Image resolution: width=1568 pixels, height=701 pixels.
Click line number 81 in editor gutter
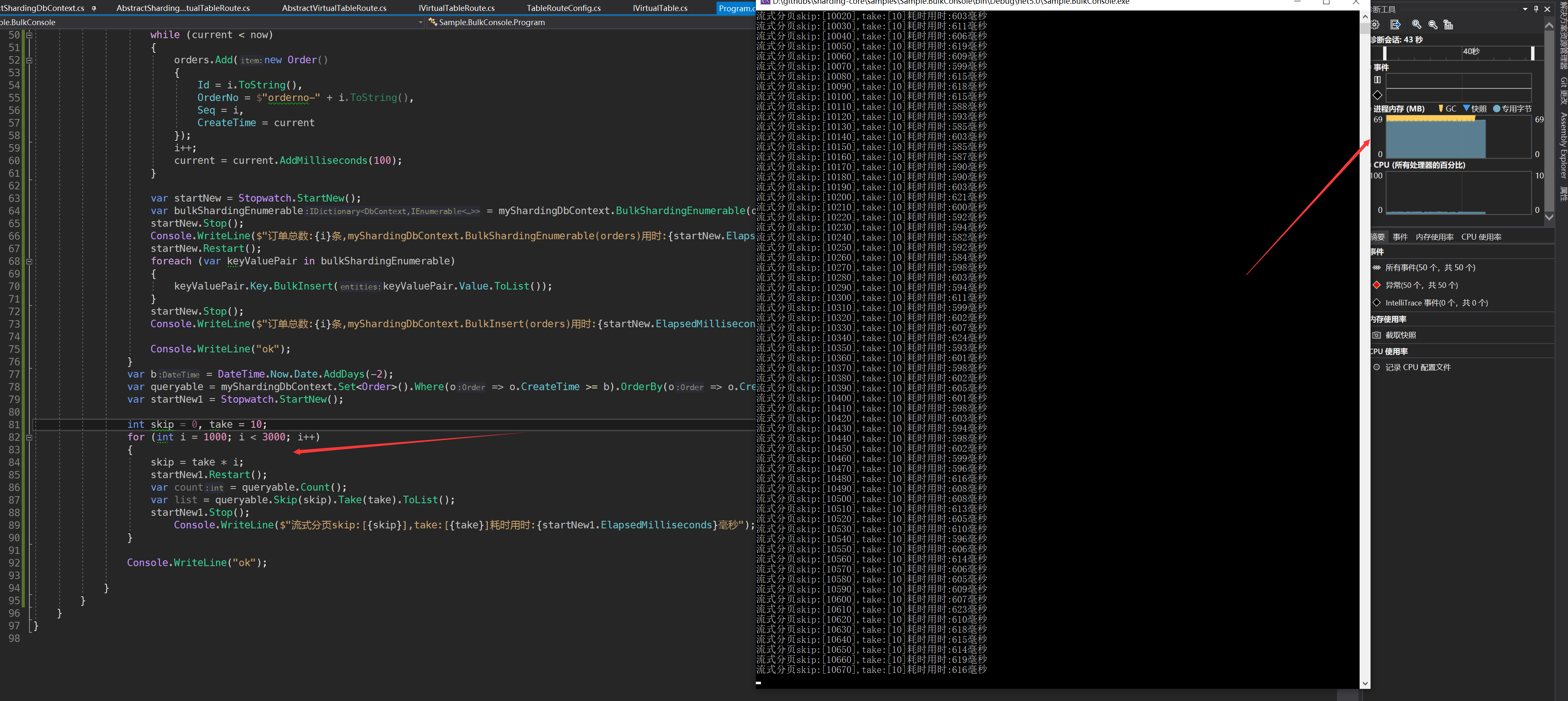tap(14, 424)
